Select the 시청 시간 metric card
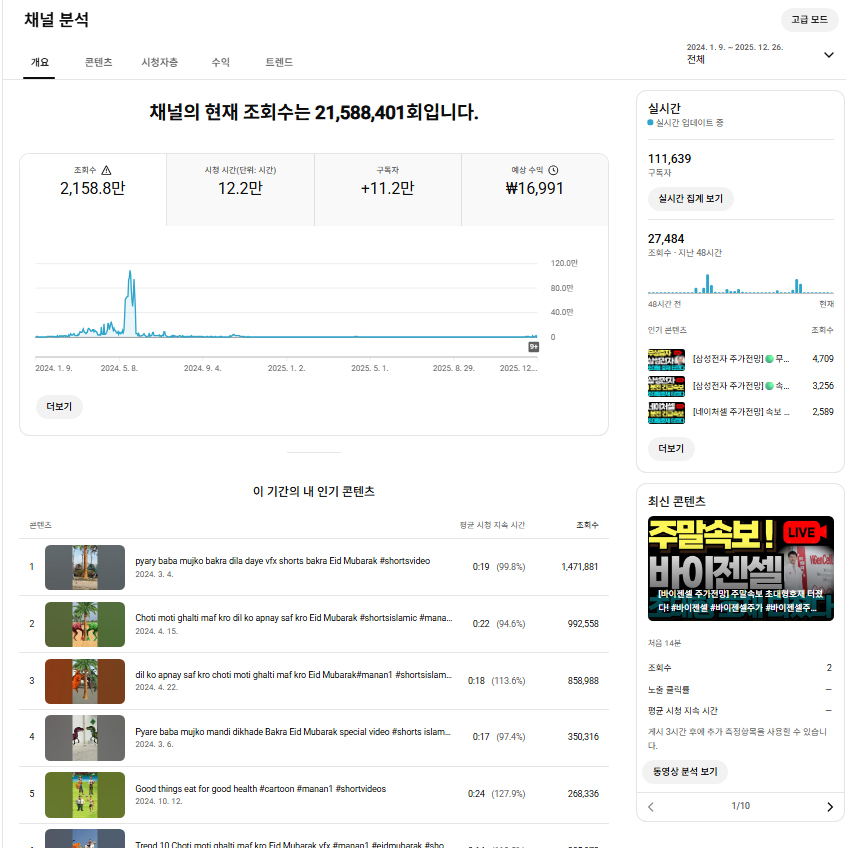This screenshot has width=846, height=848. 240,189
